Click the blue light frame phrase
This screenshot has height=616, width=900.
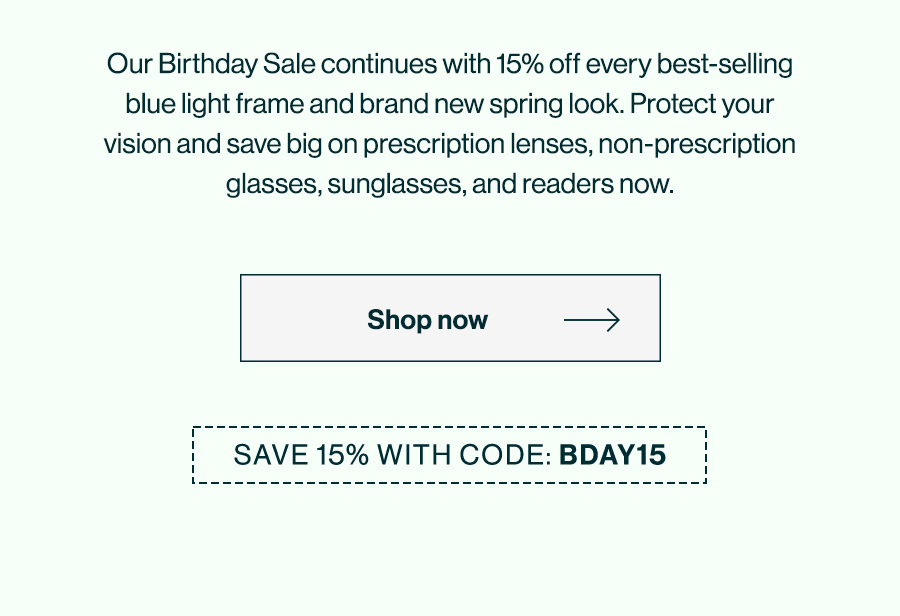[214, 104]
